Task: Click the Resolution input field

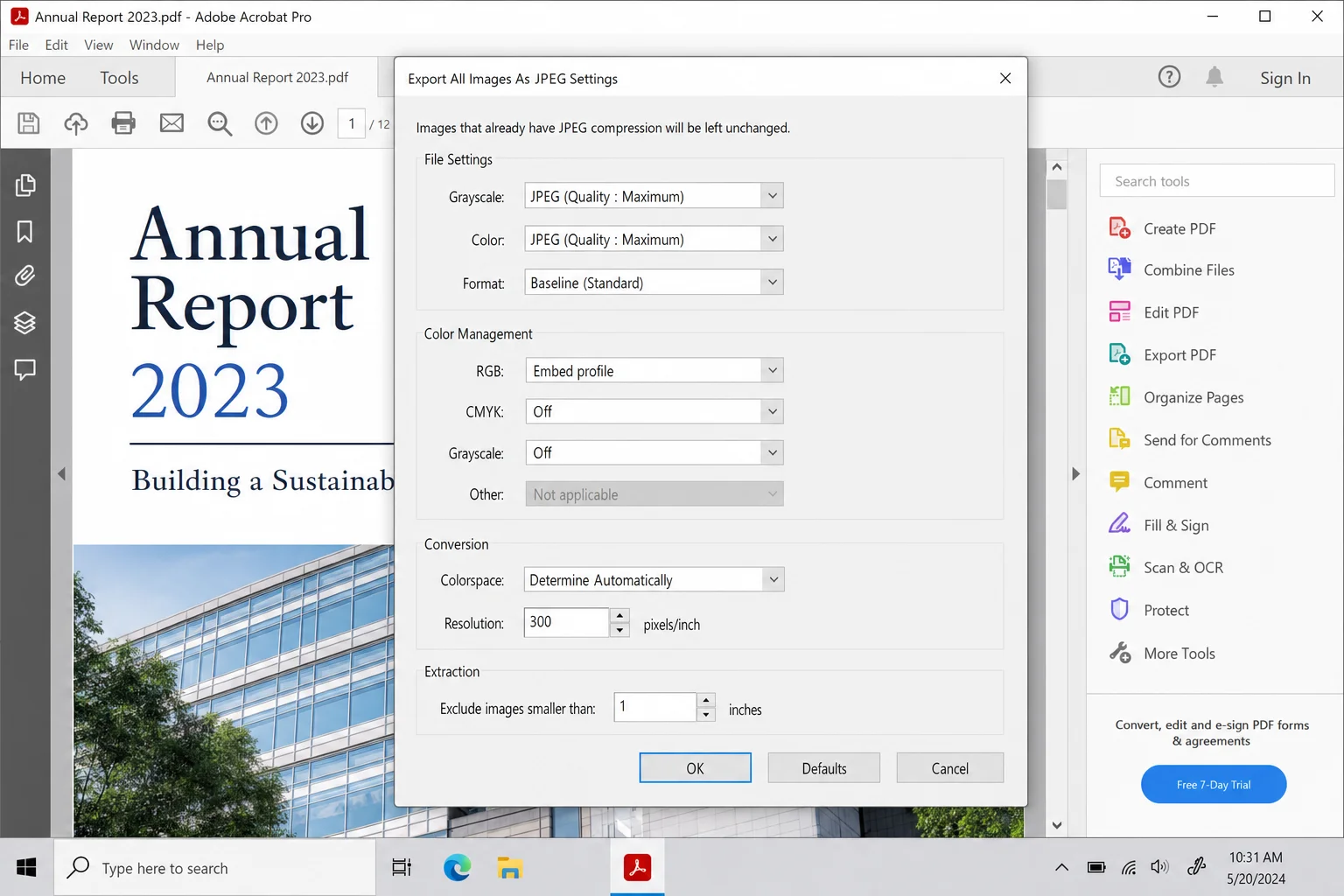Action: [x=566, y=622]
